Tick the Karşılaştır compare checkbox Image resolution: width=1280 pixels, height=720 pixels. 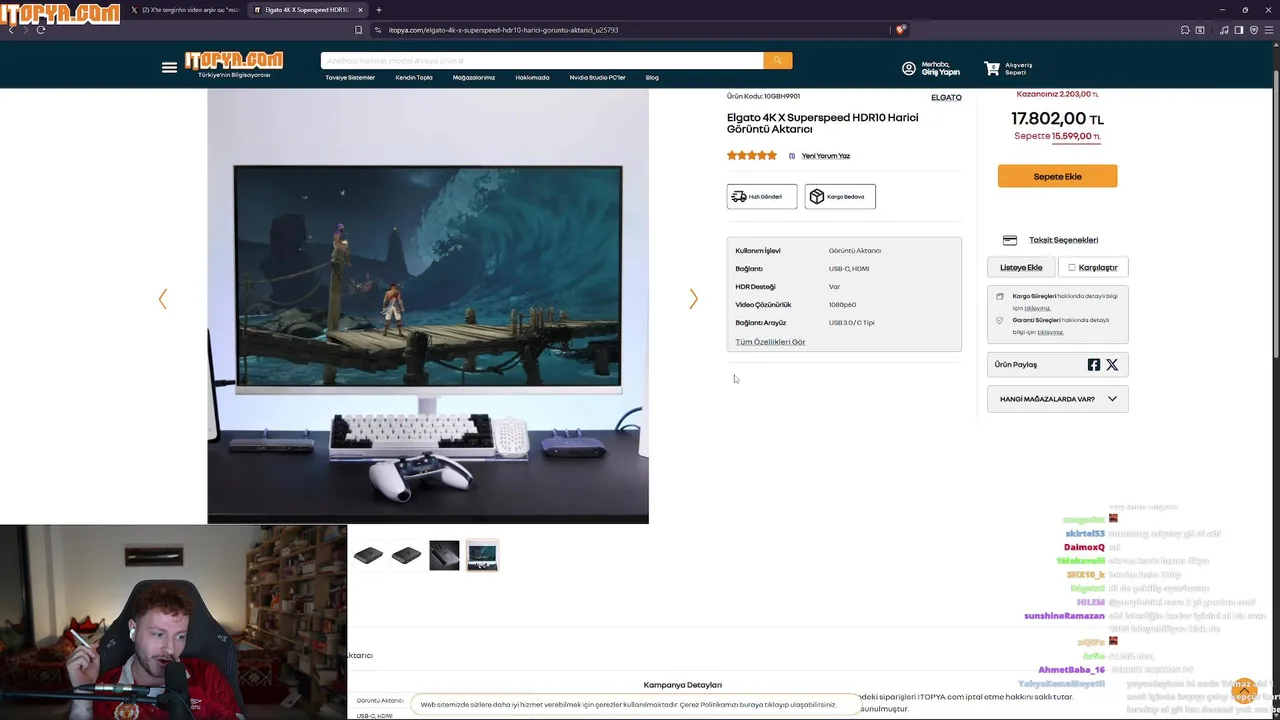(x=1071, y=267)
